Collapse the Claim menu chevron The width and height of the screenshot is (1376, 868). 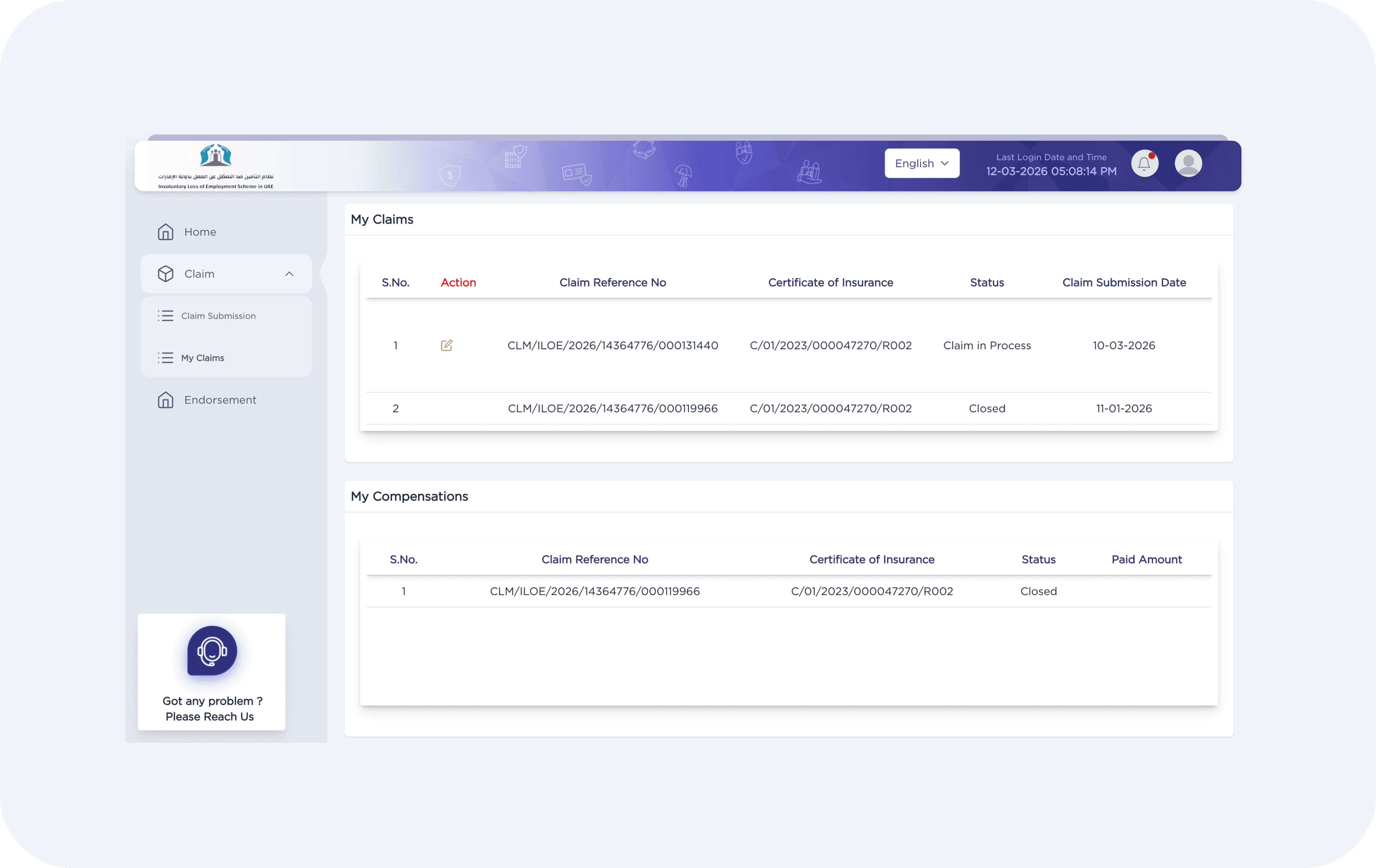(x=289, y=274)
